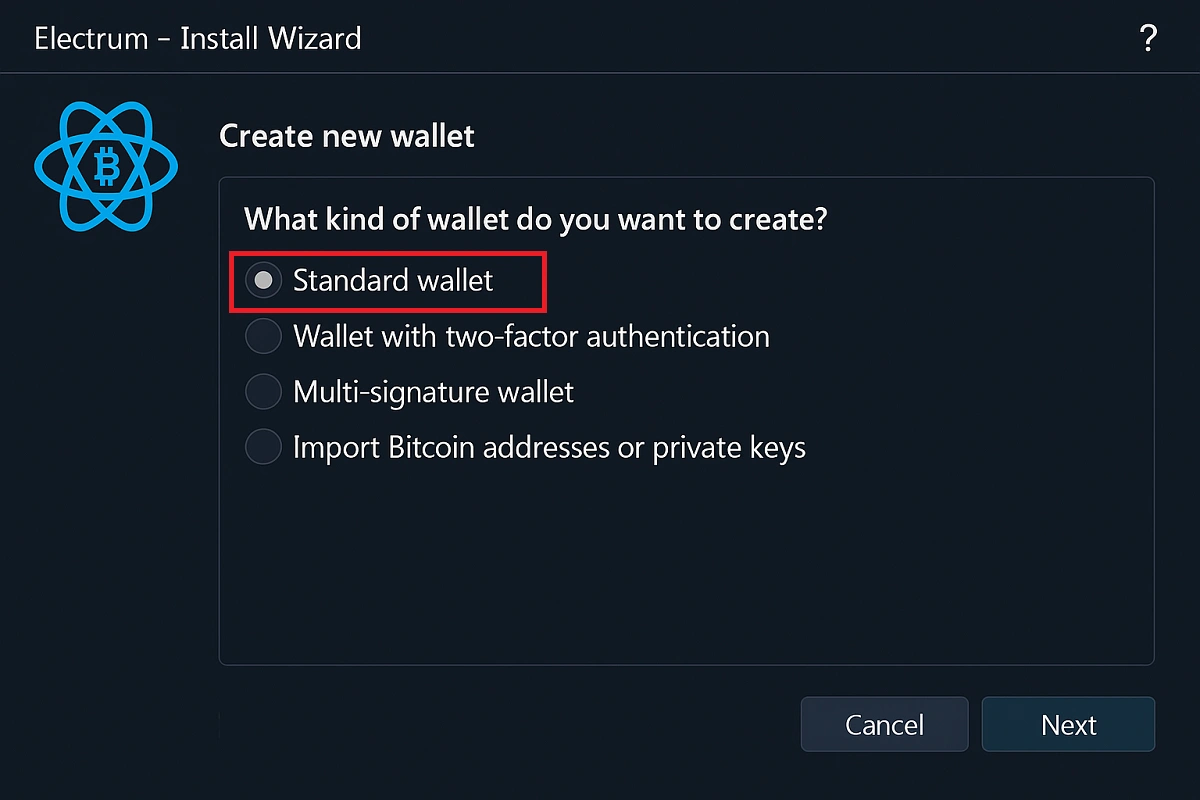
Task: Select the Import Bitcoin addresses radio circle
Action: (x=264, y=446)
